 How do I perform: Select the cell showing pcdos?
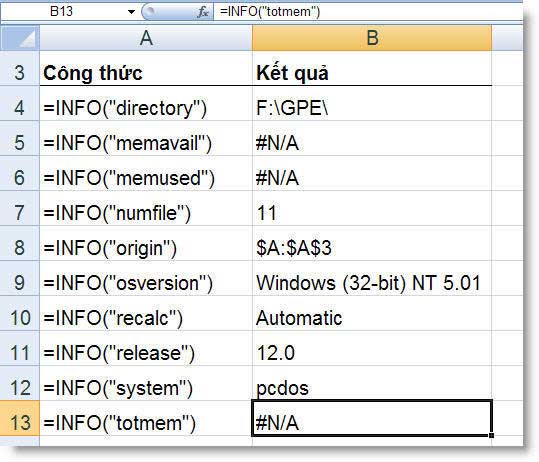point(372,387)
